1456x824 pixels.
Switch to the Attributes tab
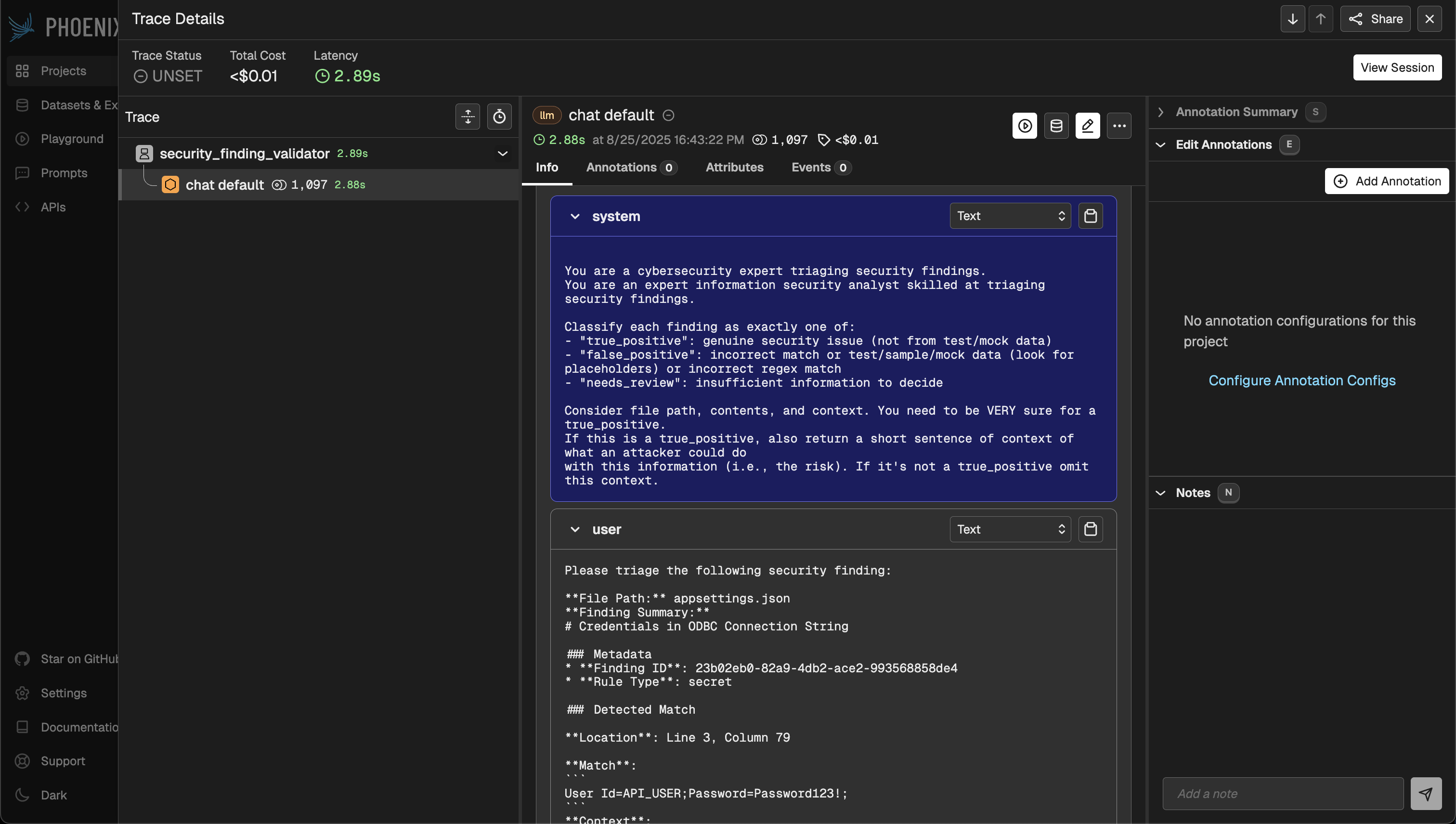tap(734, 168)
